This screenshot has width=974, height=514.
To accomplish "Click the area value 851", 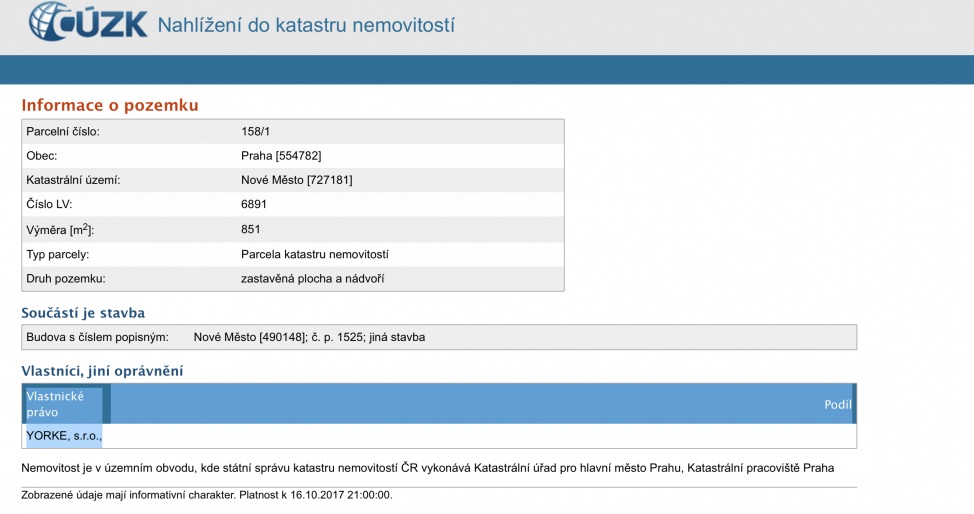I will coord(251,229).
